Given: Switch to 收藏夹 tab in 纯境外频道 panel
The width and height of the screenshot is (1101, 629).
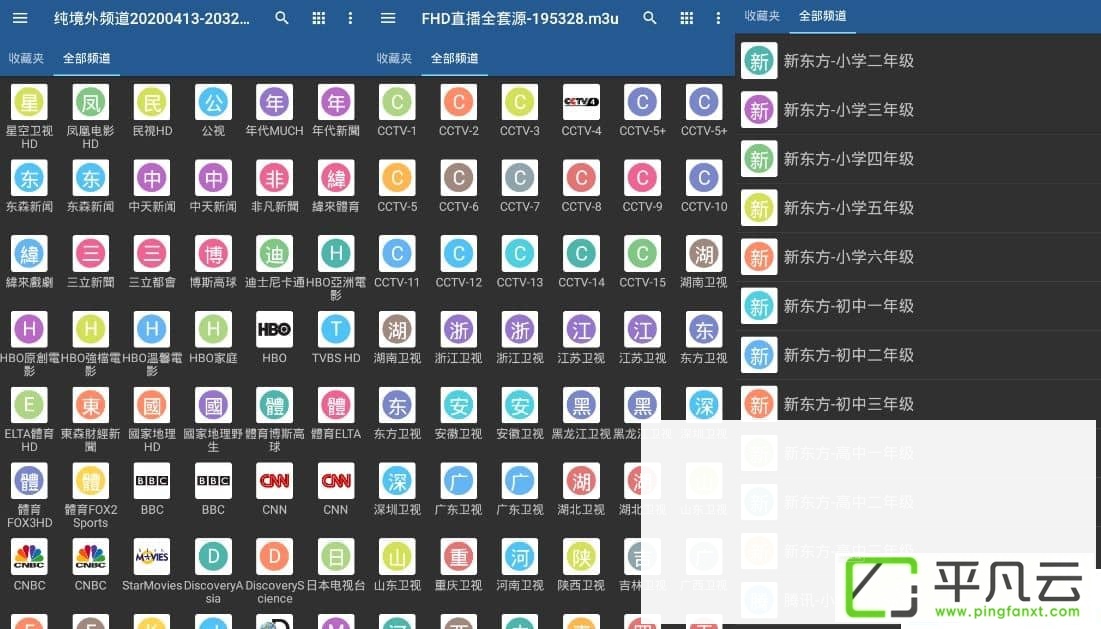Looking at the screenshot, I should pos(26,58).
